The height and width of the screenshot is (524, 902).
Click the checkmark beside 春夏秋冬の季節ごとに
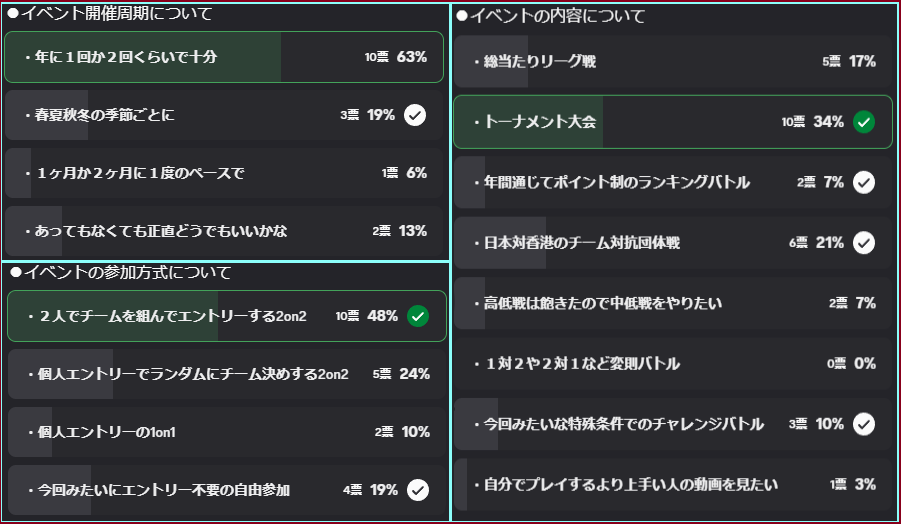[x=415, y=115]
